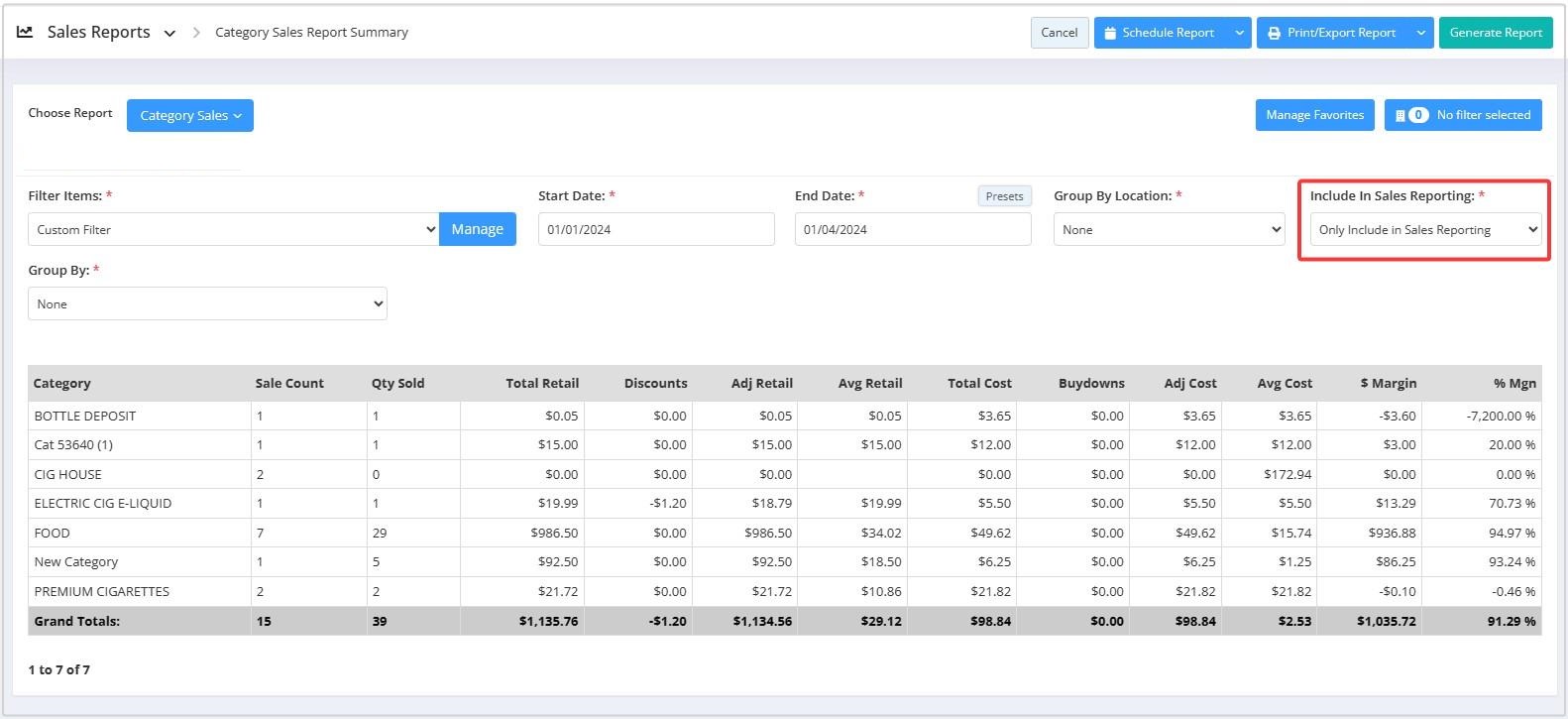The height and width of the screenshot is (719, 1568).
Task: Select the ELECTRIC CIG E-LIQUID category row
Action: pyautogui.click(x=785, y=503)
